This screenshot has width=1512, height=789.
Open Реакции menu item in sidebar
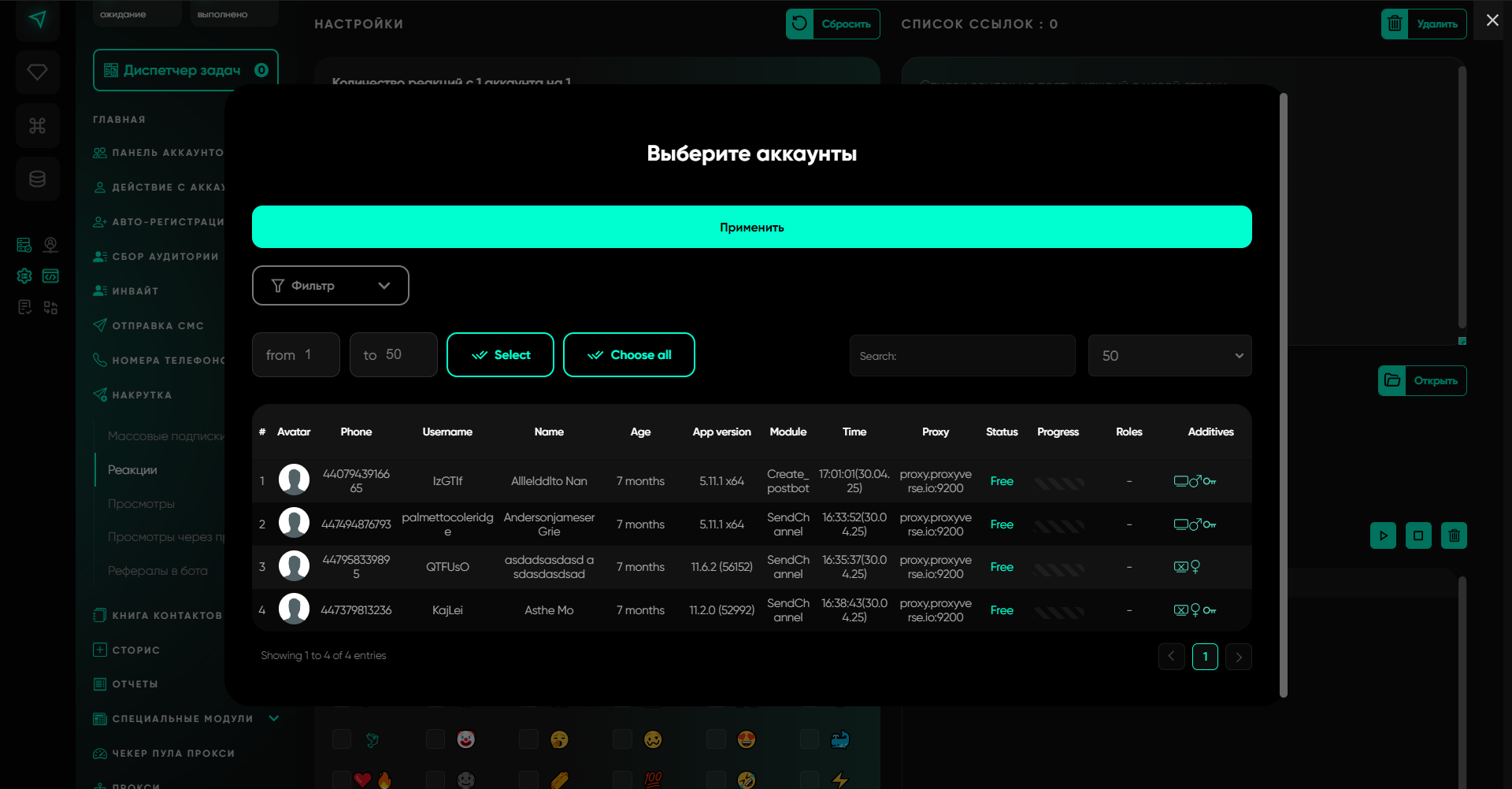pyautogui.click(x=132, y=470)
